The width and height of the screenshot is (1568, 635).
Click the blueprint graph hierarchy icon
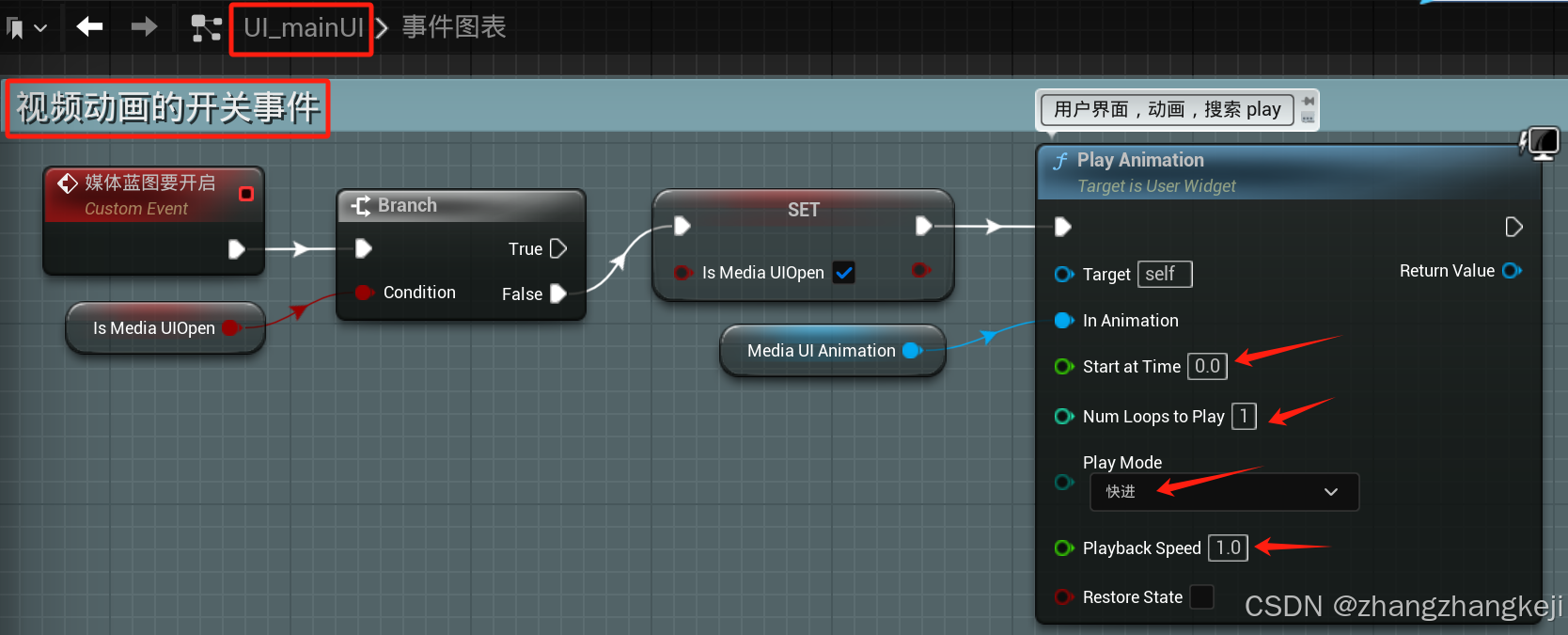coord(206,28)
